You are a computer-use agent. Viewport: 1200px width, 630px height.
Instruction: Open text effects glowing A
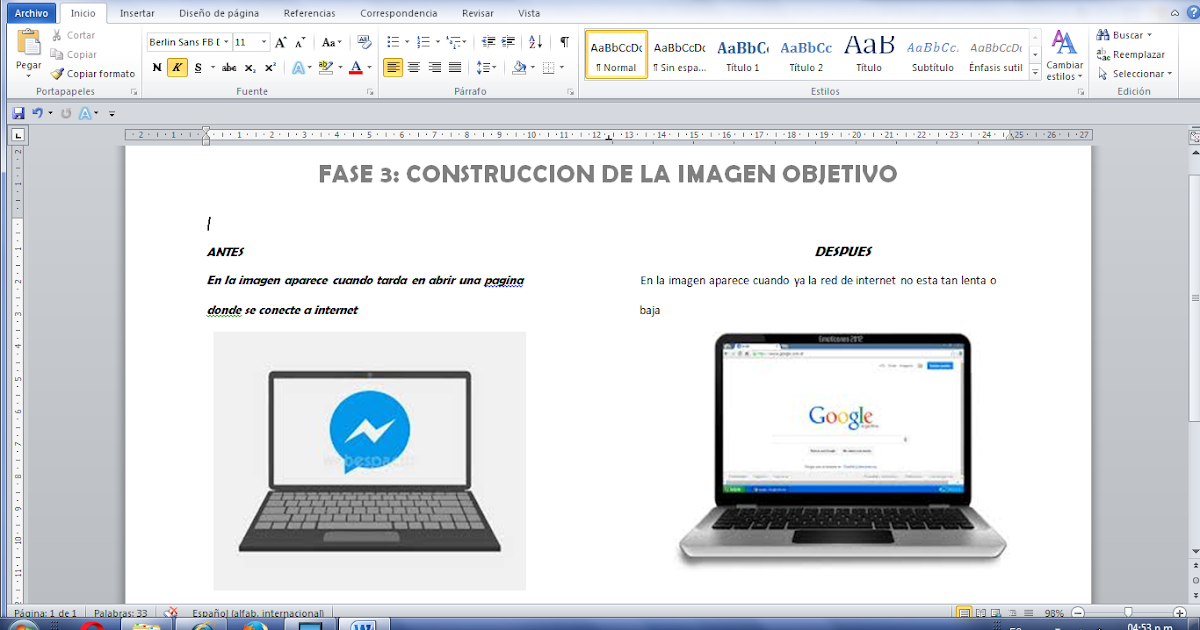pyautogui.click(x=298, y=67)
